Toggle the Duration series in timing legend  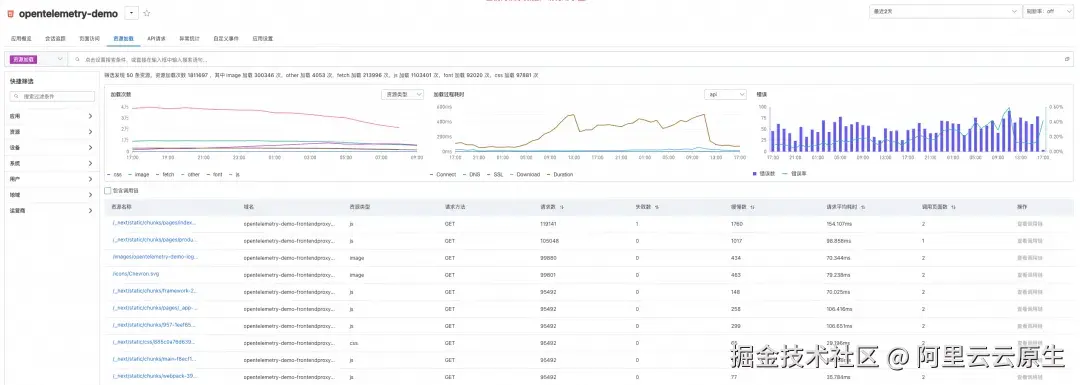coord(559,174)
